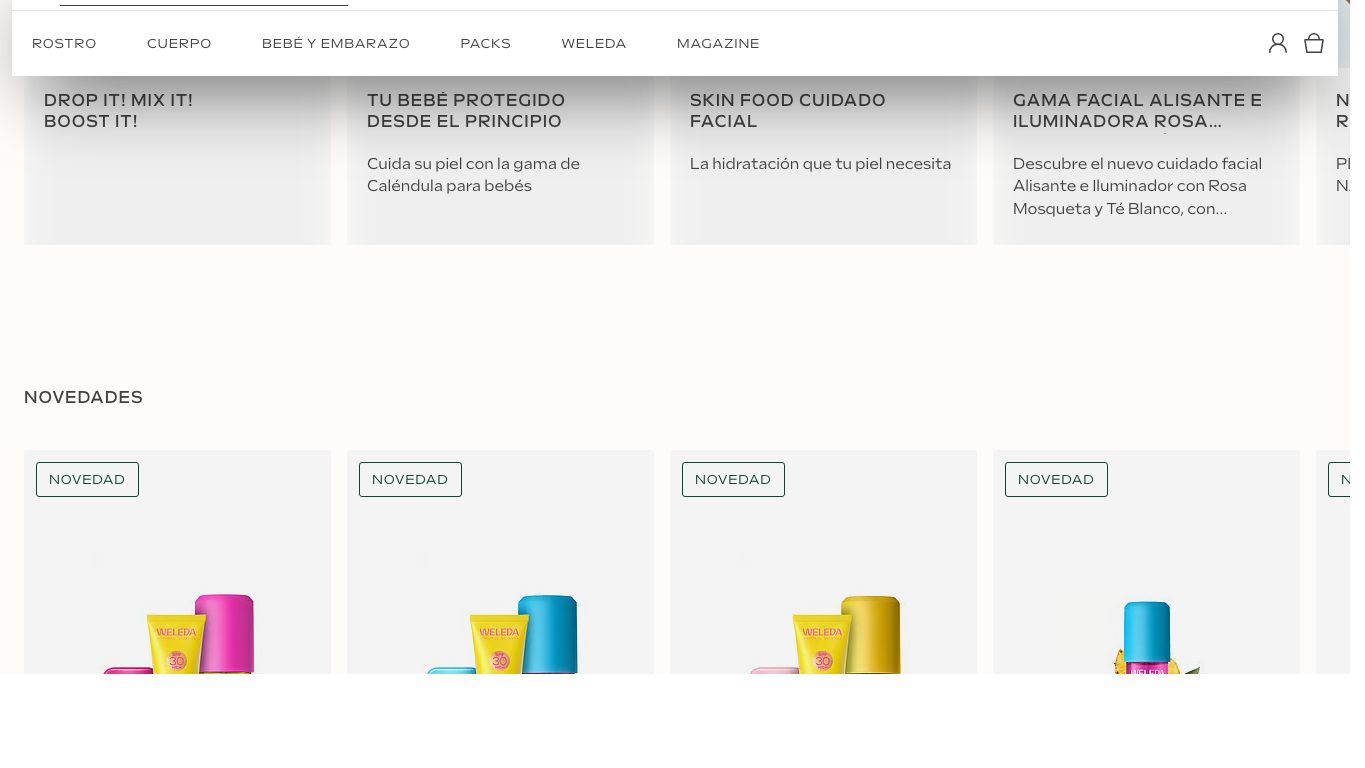Click the NOVEDAD badge on pink sunscreen product
Screen dimensions: 1365x768
tap(87, 479)
